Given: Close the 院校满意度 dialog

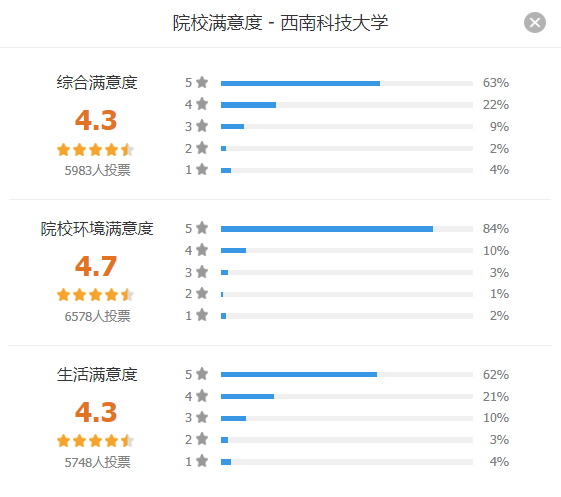Looking at the screenshot, I should coord(535,23).
